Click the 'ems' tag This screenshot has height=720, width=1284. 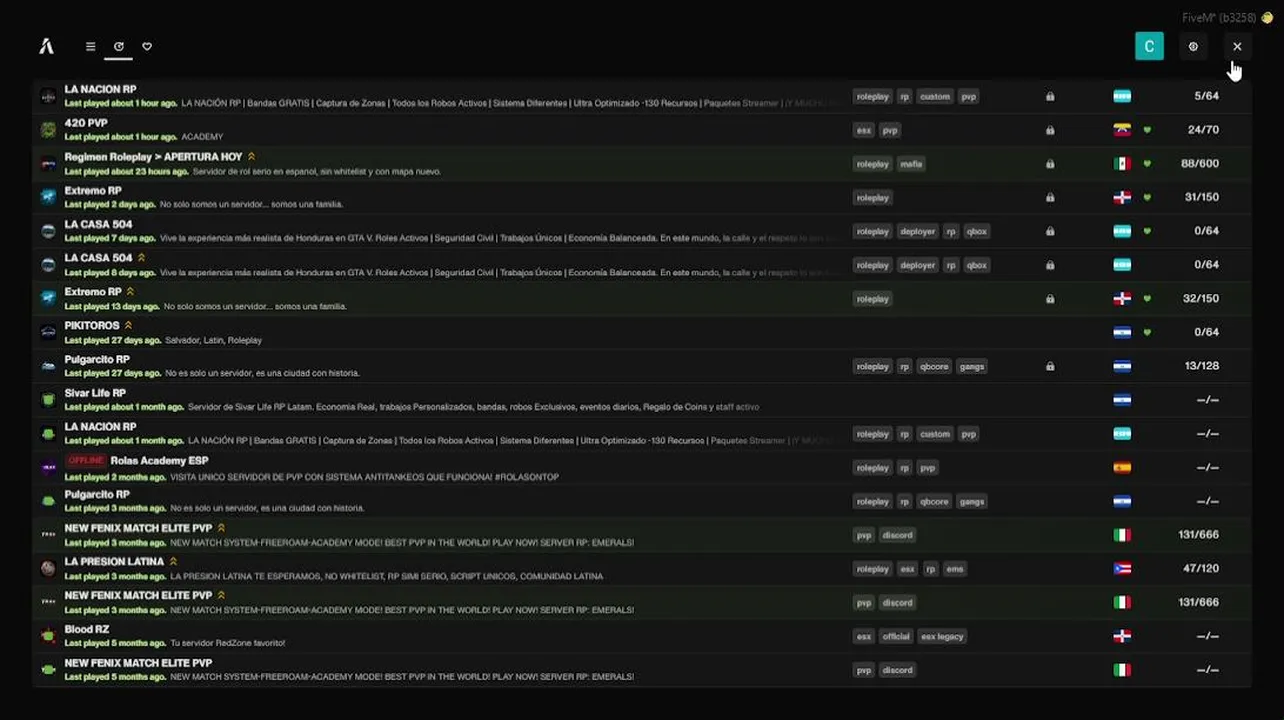coord(955,569)
